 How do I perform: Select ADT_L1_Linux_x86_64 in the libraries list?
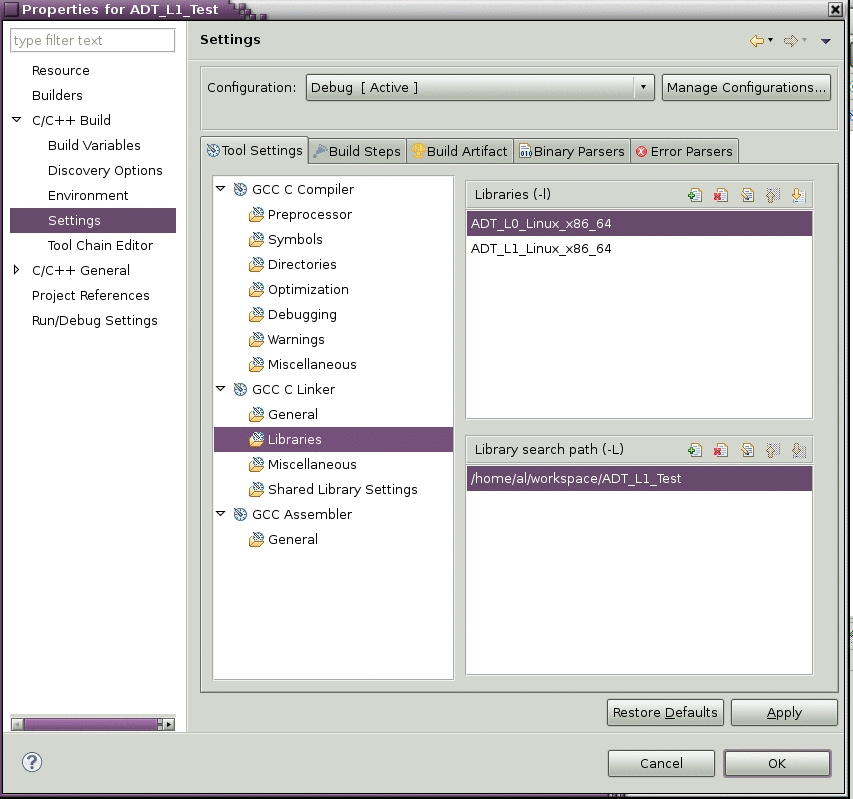(x=541, y=248)
